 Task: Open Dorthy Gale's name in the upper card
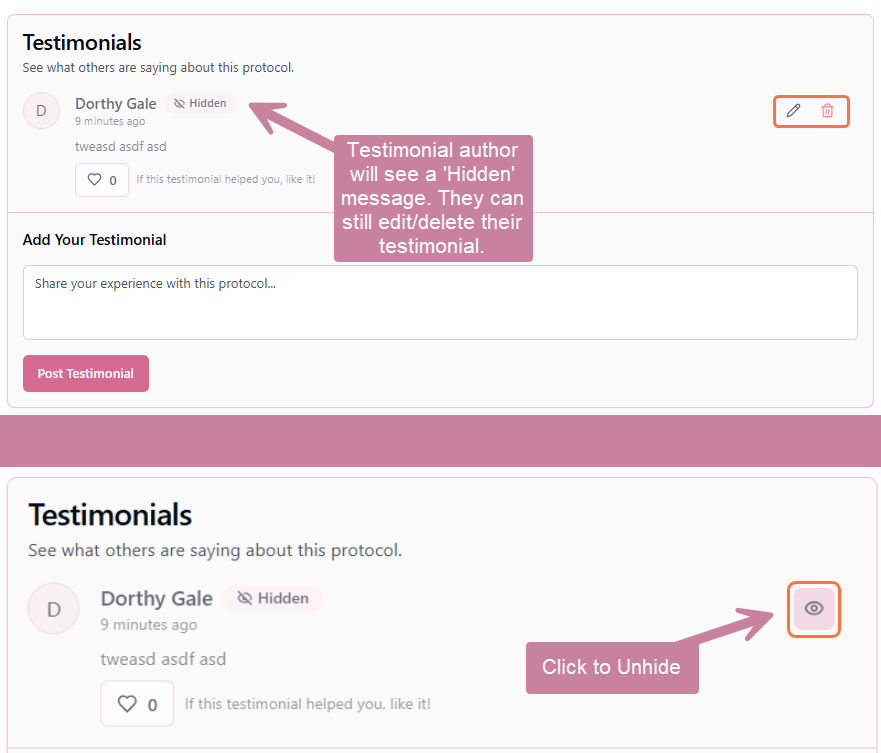click(115, 103)
